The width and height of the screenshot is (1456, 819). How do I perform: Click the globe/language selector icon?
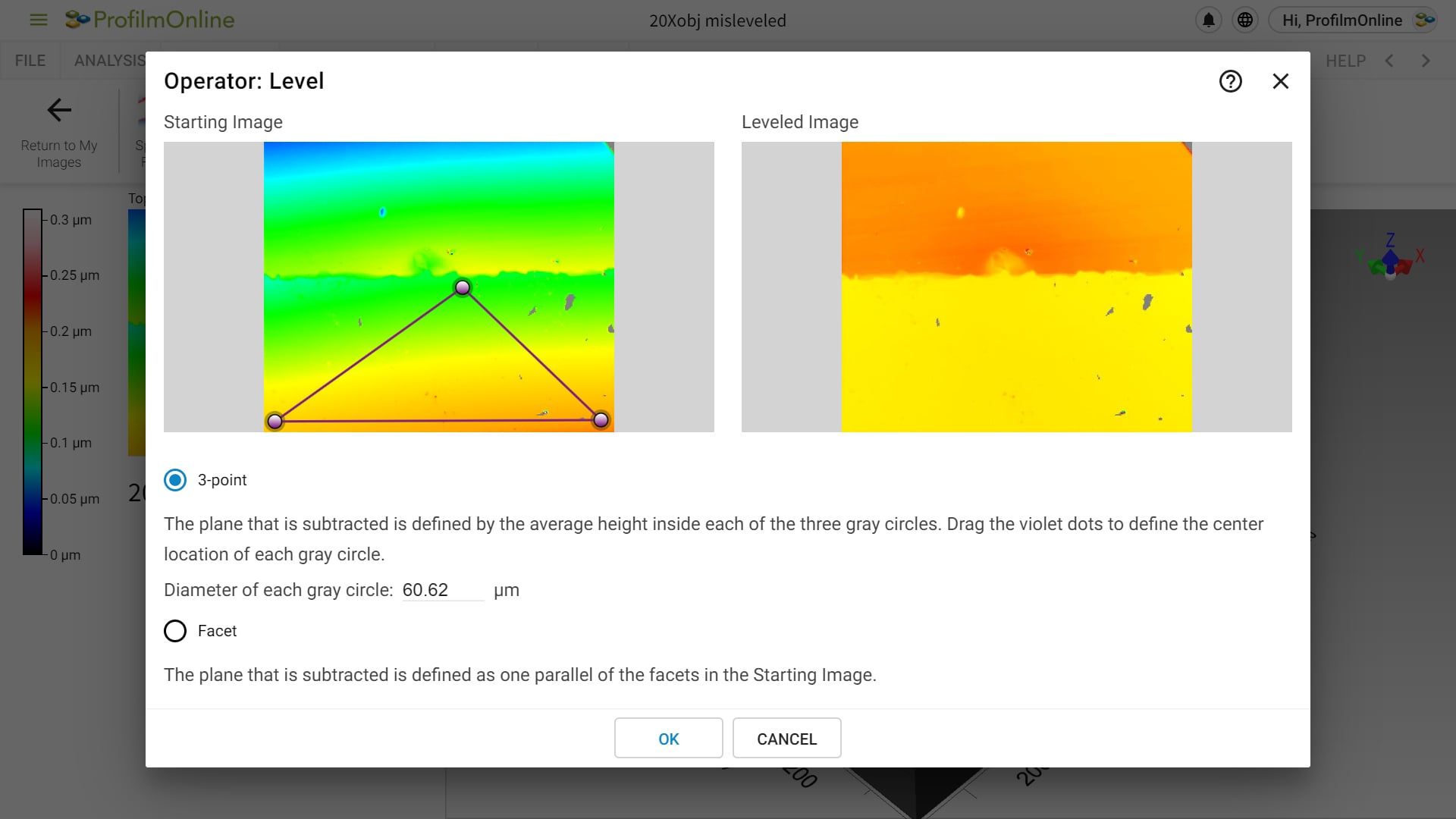pos(1246,19)
